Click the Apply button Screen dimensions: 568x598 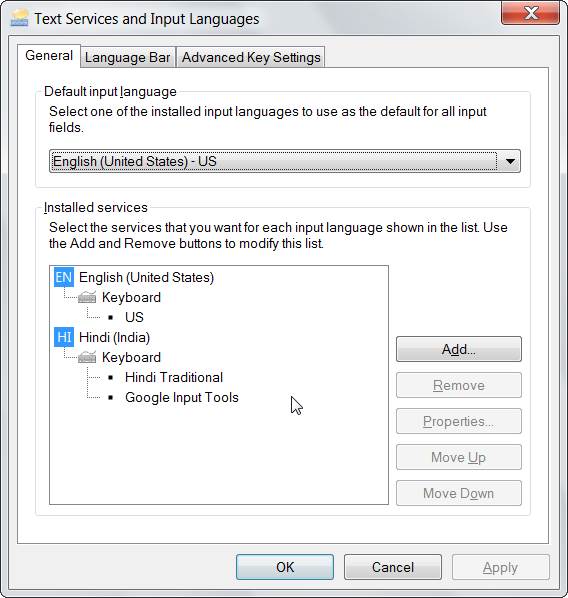500,567
